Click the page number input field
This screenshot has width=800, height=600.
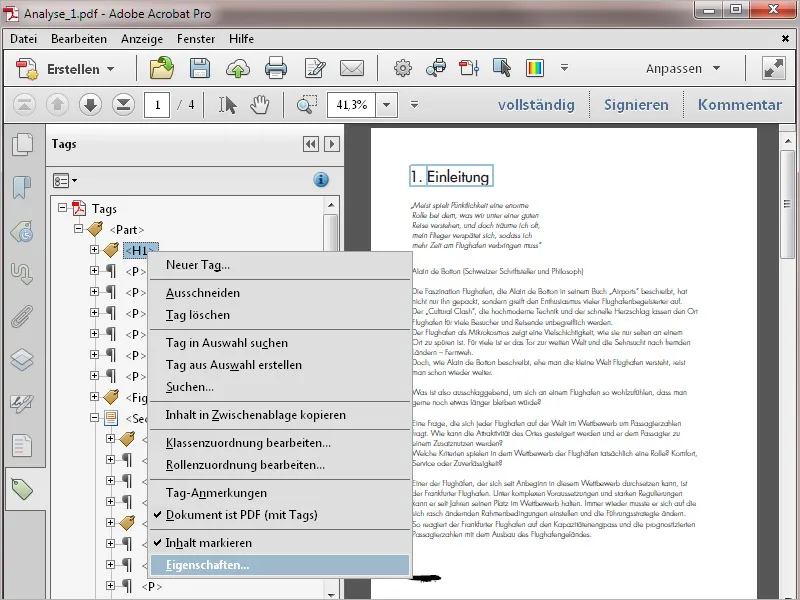click(157, 105)
